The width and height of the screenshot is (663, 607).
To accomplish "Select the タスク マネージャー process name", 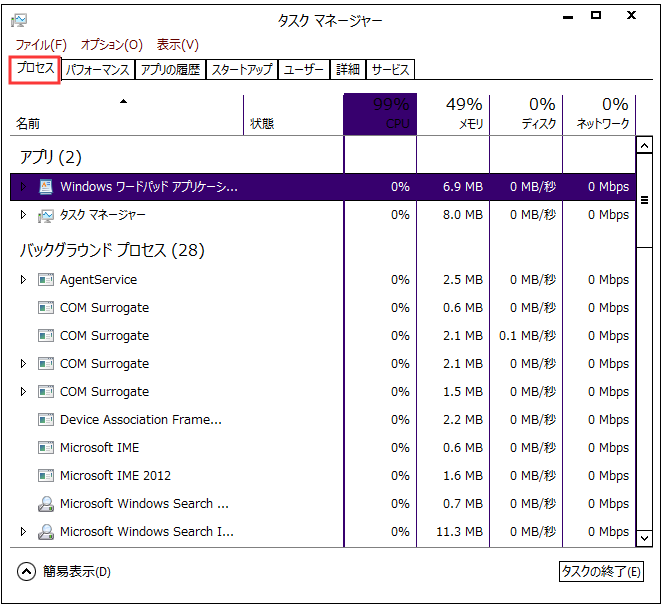I will 103,215.
